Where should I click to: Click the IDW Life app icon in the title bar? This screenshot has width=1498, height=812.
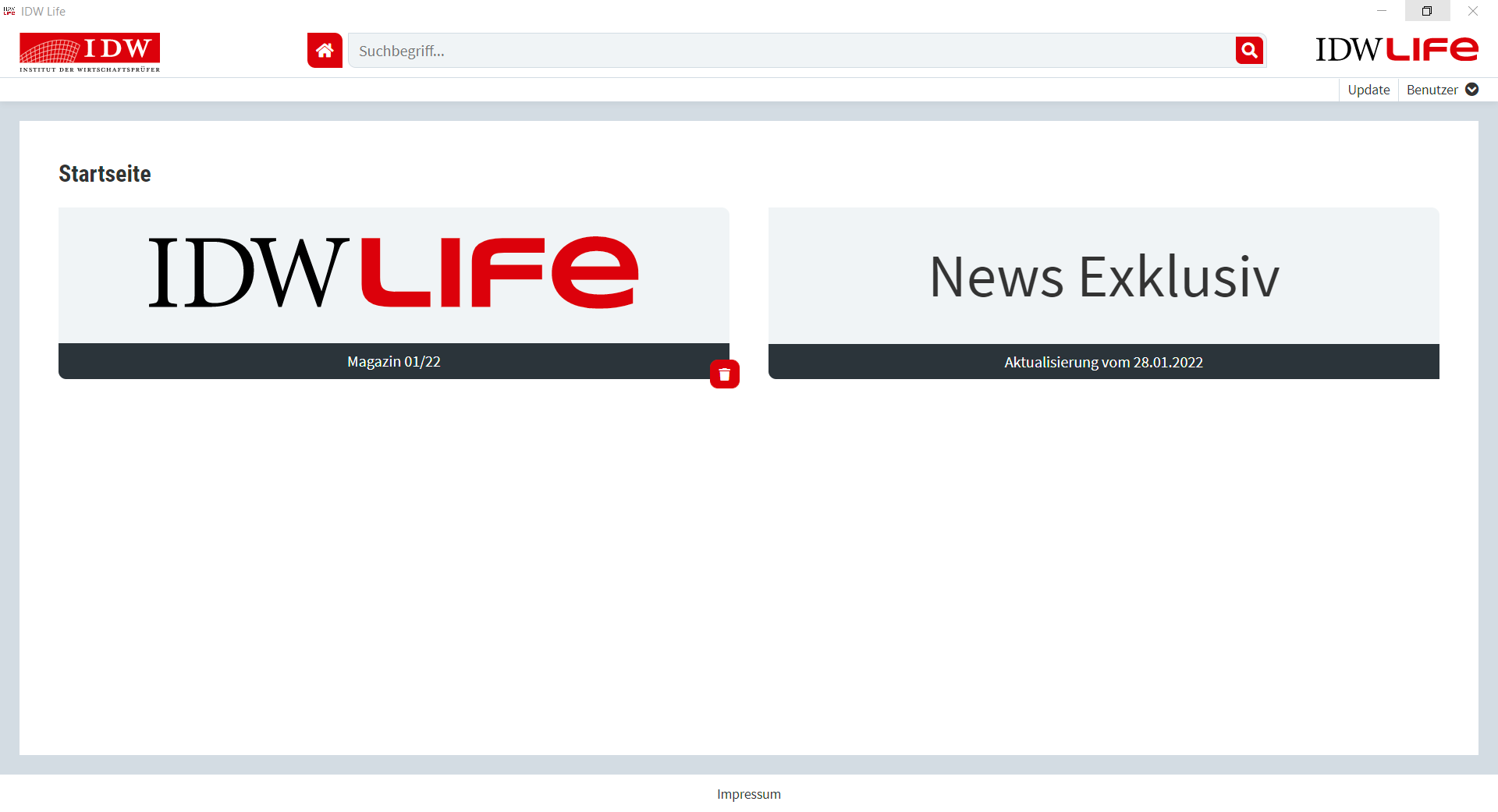tap(9, 11)
